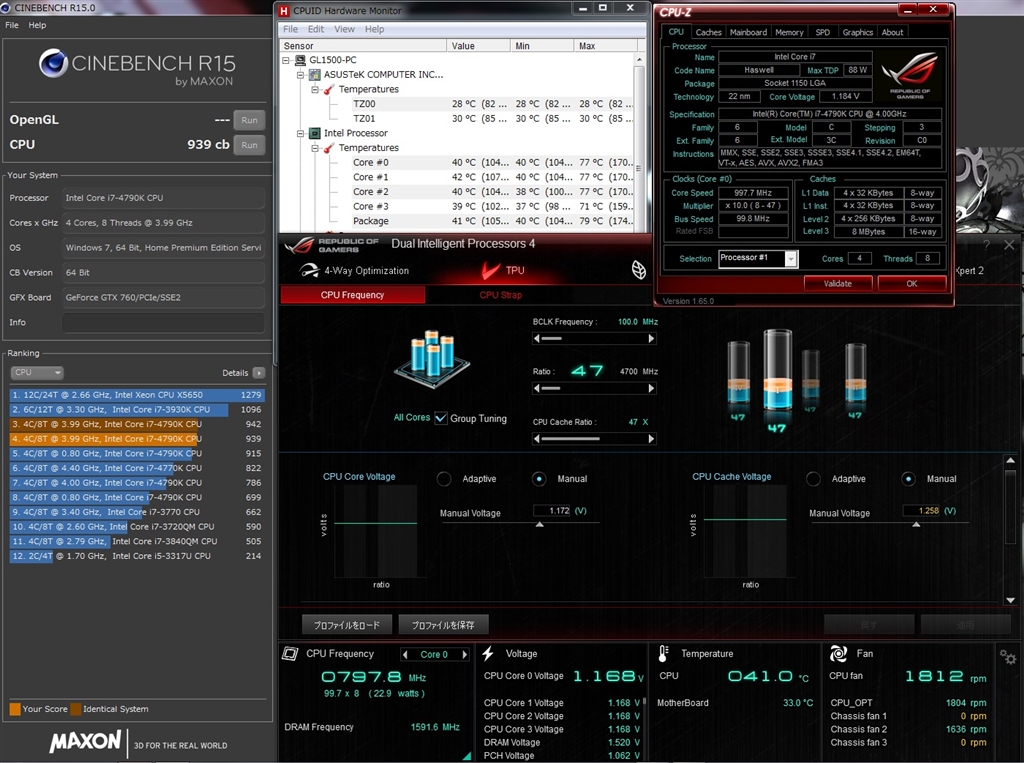The image size is (1024, 763).
Task: Switch to CPU-Z Mainboard tab
Action: (748, 32)
